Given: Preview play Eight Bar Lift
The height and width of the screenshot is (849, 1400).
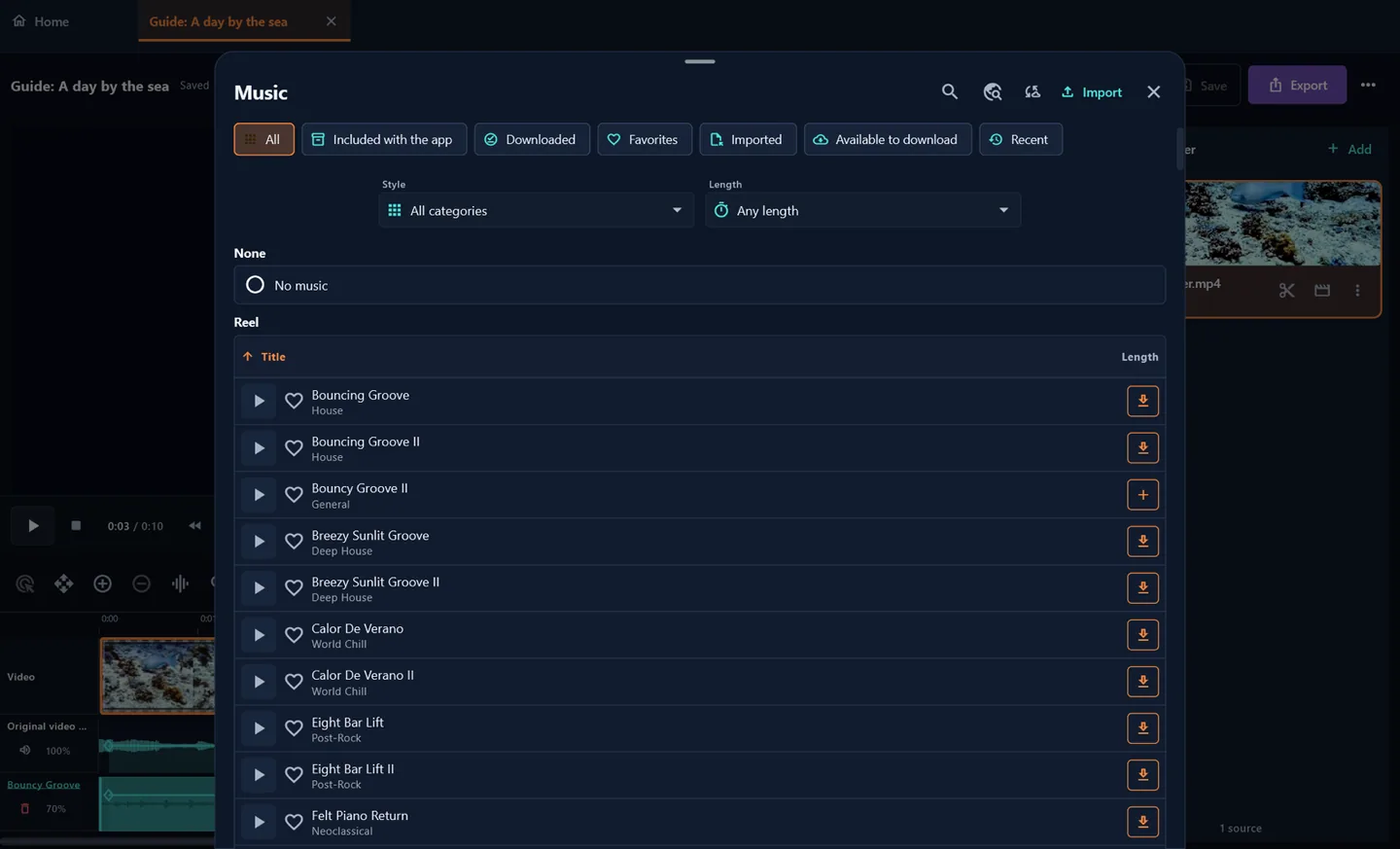Looking at the screenshot, I should pos(259,728).
